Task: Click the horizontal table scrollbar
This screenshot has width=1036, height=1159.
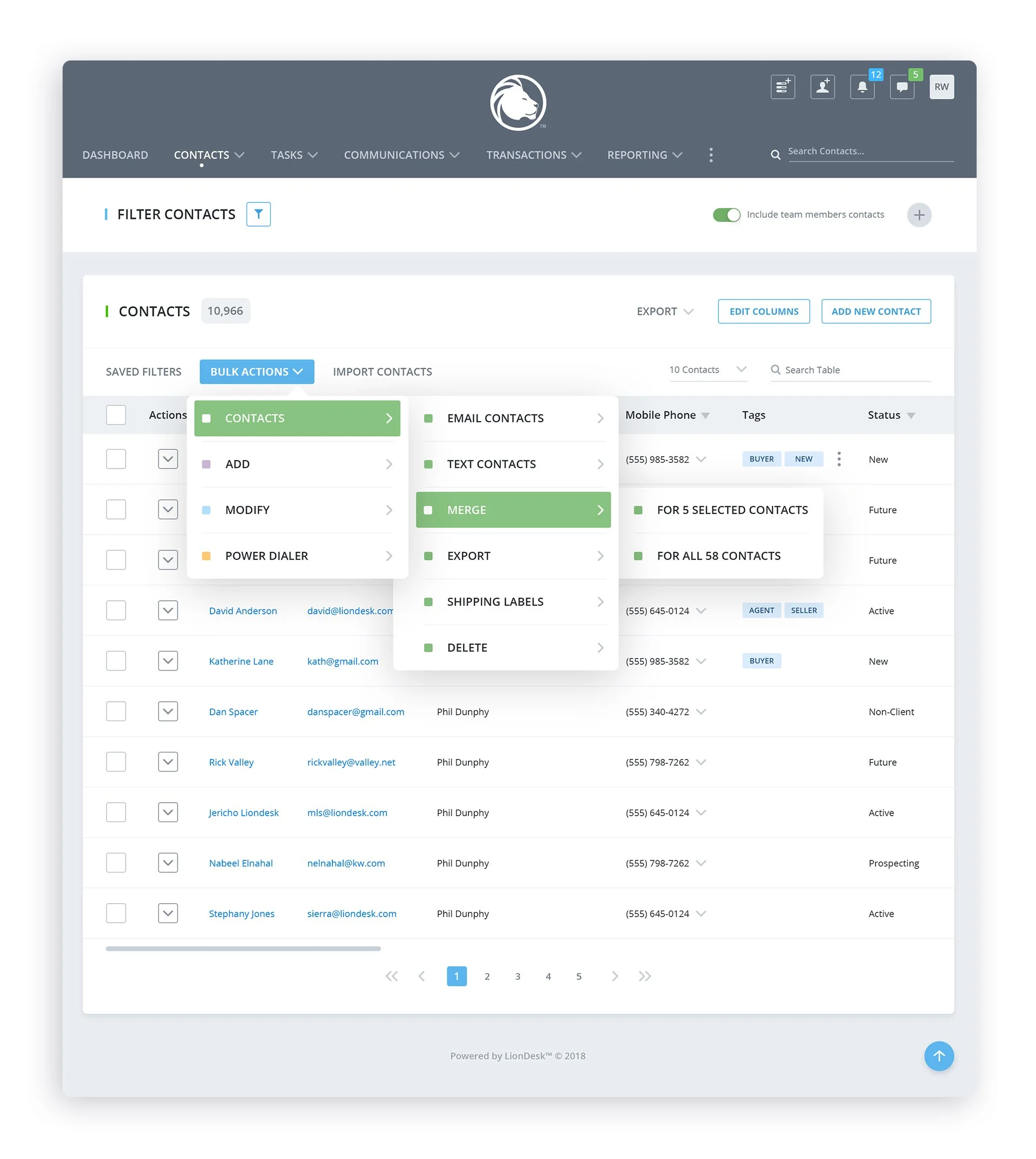Action: tap(243, 948)
